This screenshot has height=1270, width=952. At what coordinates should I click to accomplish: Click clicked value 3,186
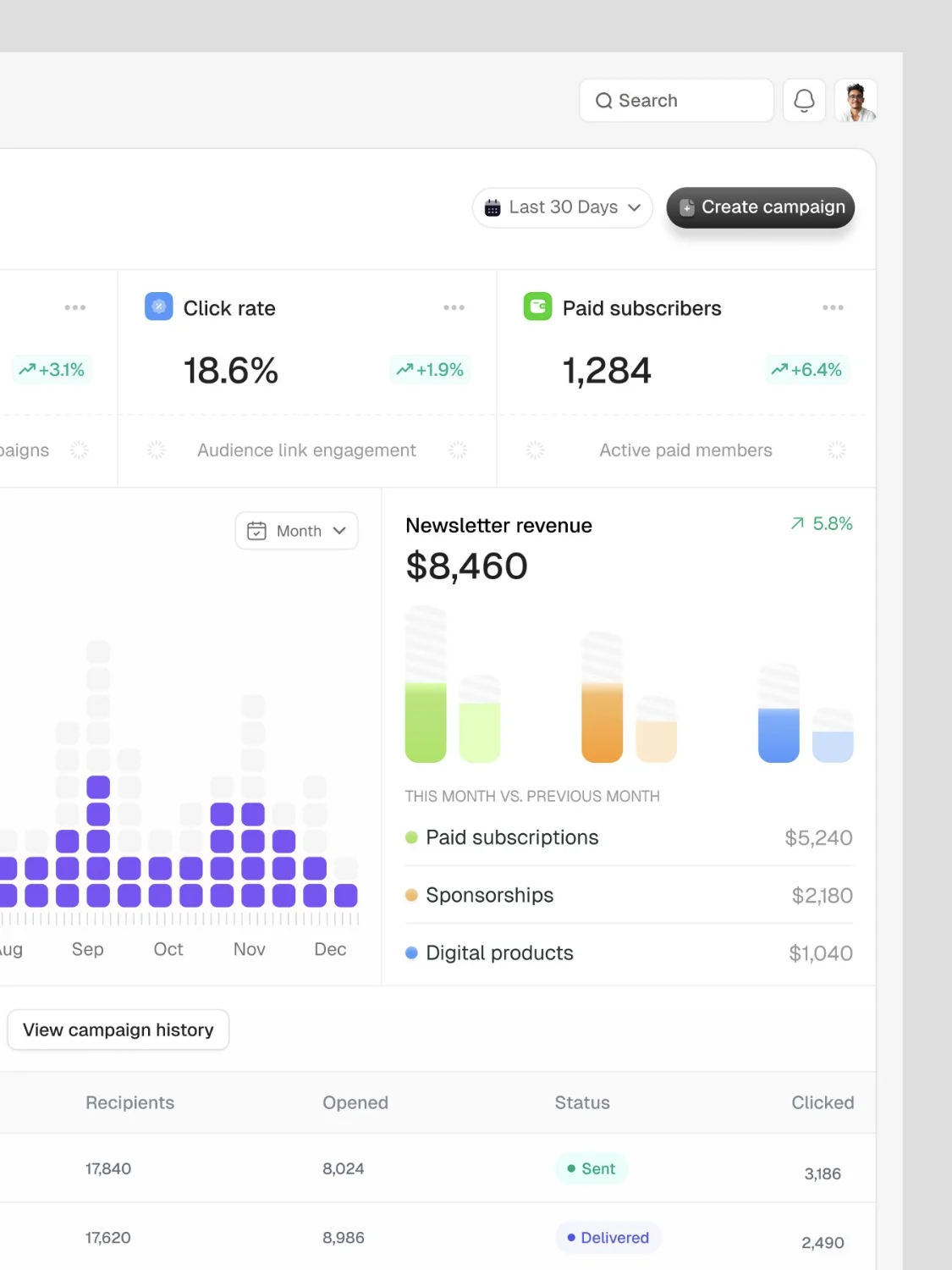tap(823, 1173)
